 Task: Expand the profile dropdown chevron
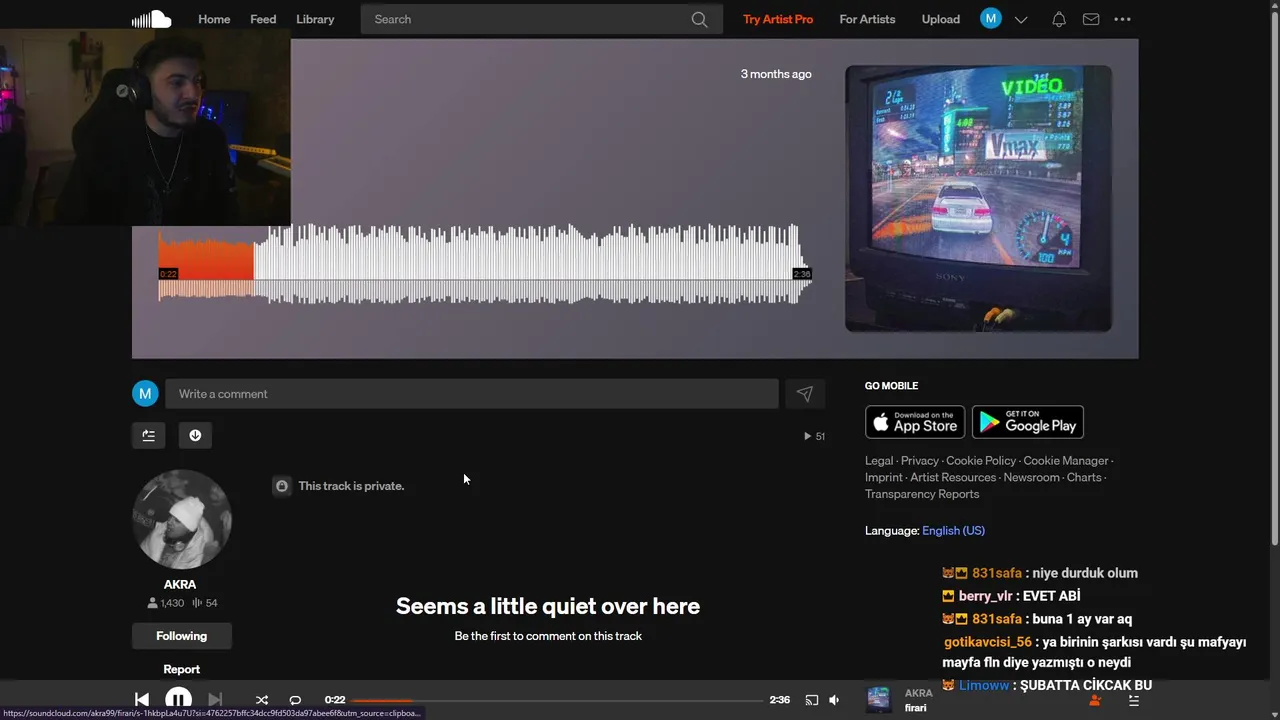click(x=1021, y=19)
